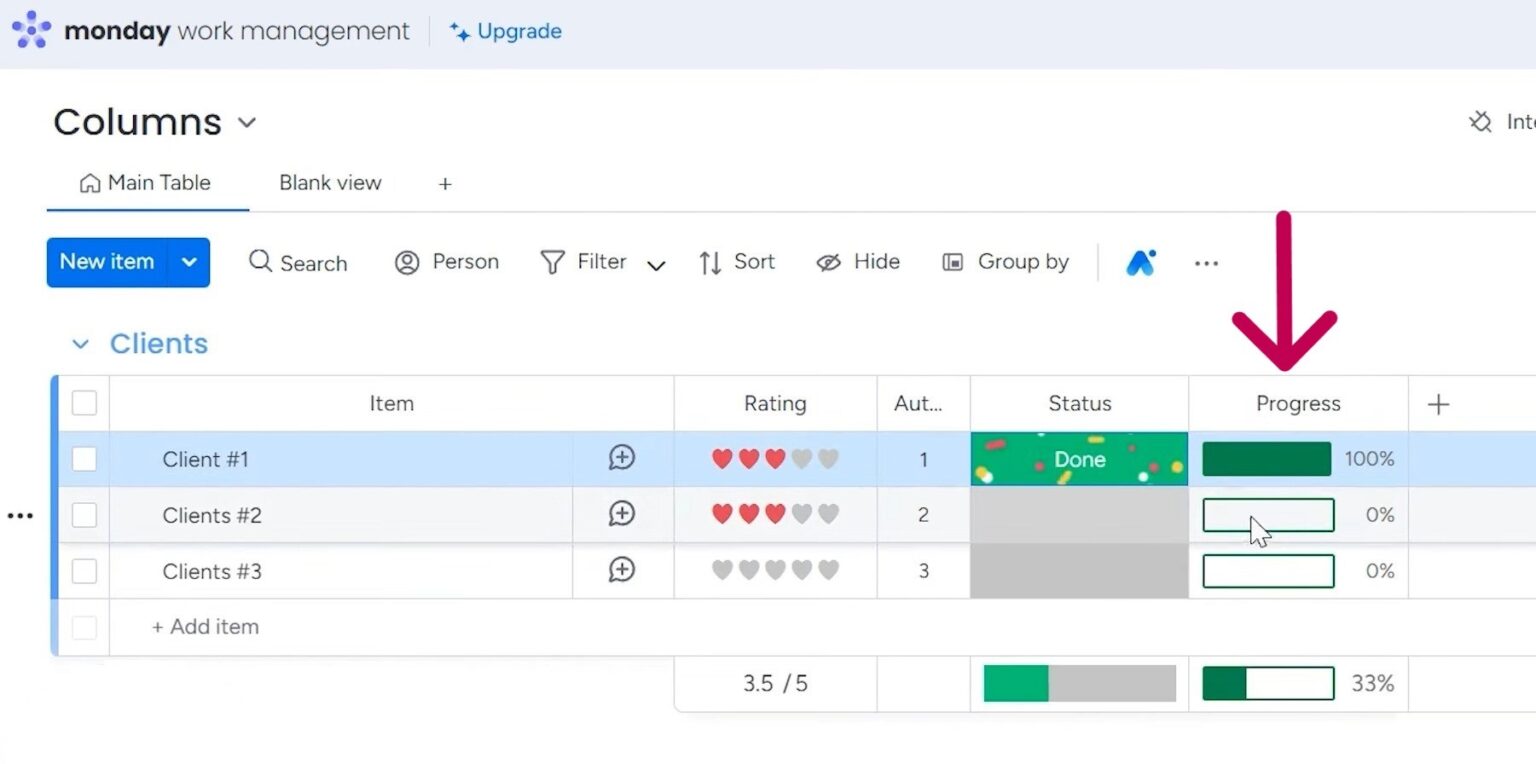Screen dimensions: 1536x764
Task: Expand the Filter options arrow
Action: pyautogui.click(x=656, y=265)
